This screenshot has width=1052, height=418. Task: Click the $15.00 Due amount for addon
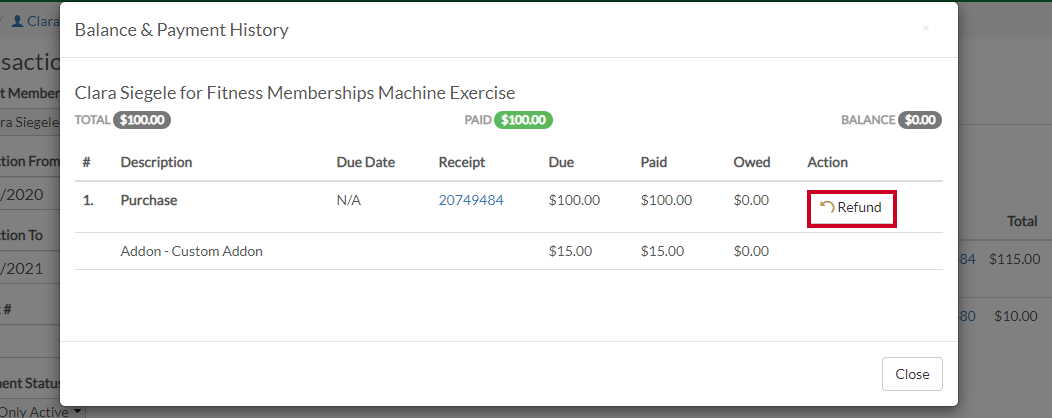tap(570, 252)
